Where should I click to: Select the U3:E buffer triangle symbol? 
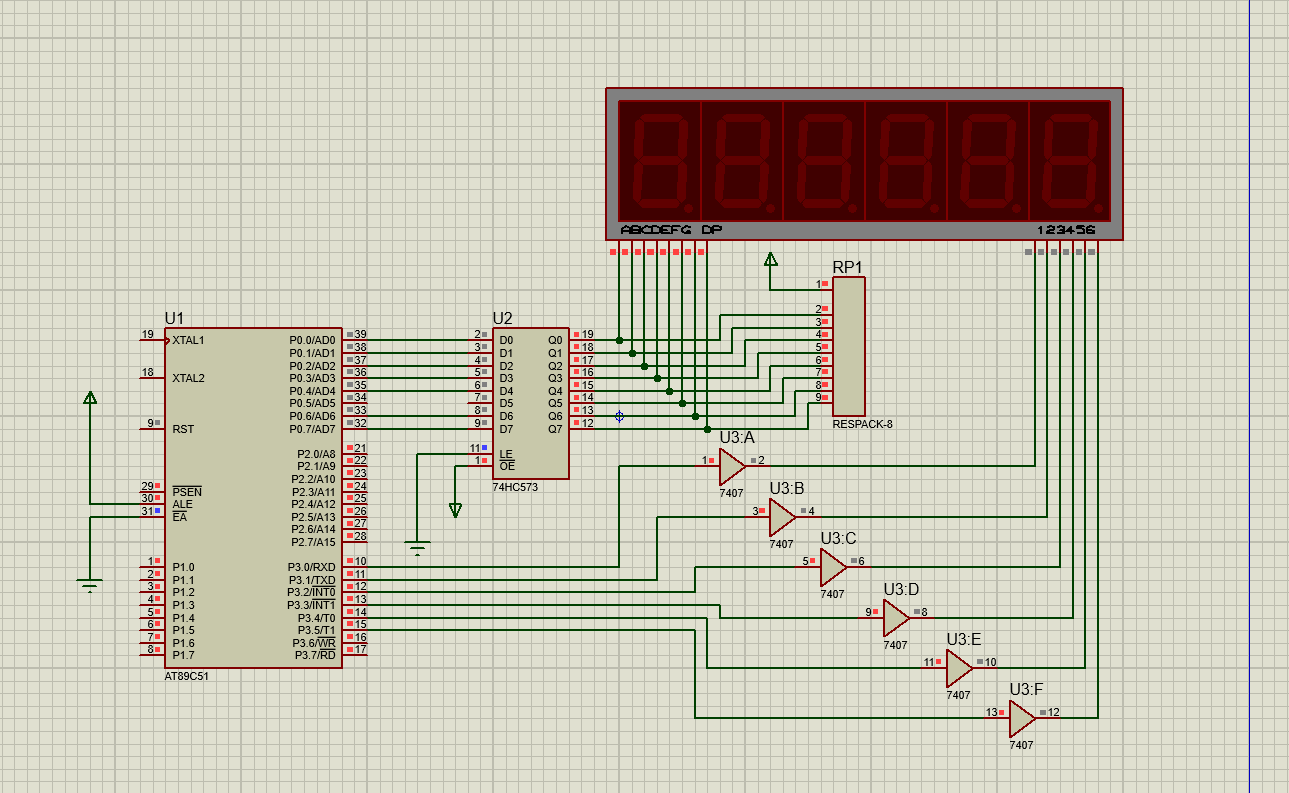point(959,668)
